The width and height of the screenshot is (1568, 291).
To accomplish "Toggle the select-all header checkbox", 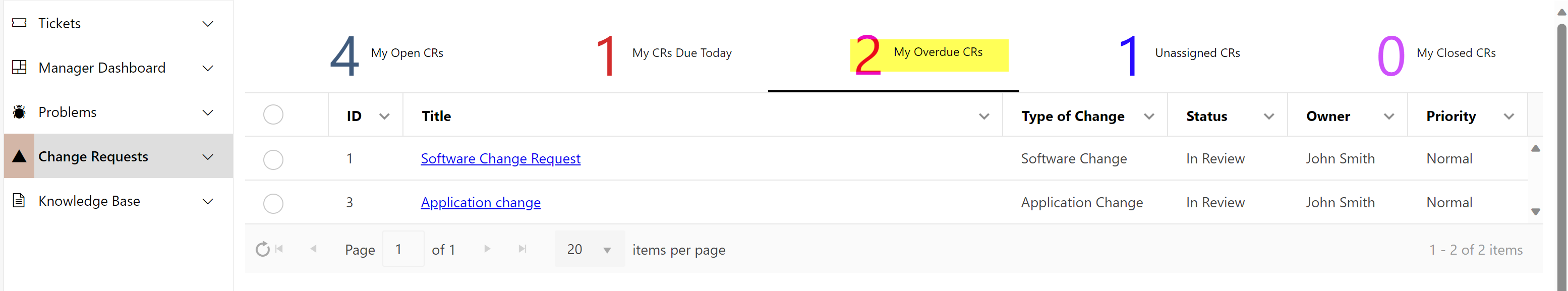I will coord(273,115).
